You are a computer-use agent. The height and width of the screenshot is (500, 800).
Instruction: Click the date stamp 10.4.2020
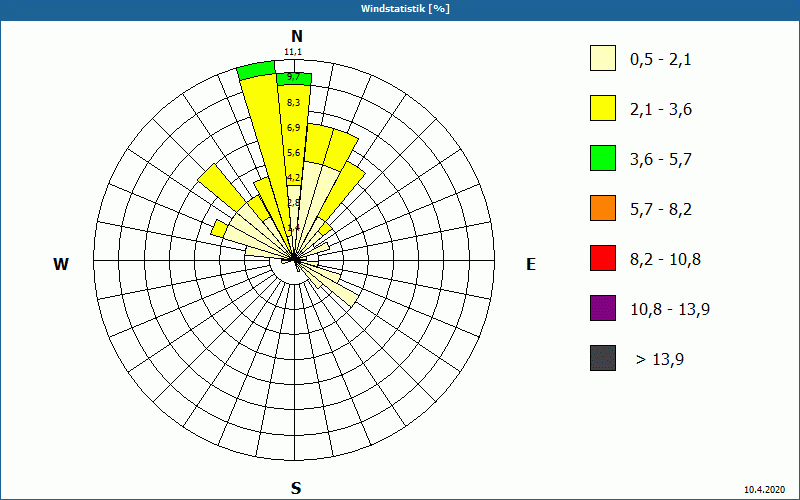[764, 490]
